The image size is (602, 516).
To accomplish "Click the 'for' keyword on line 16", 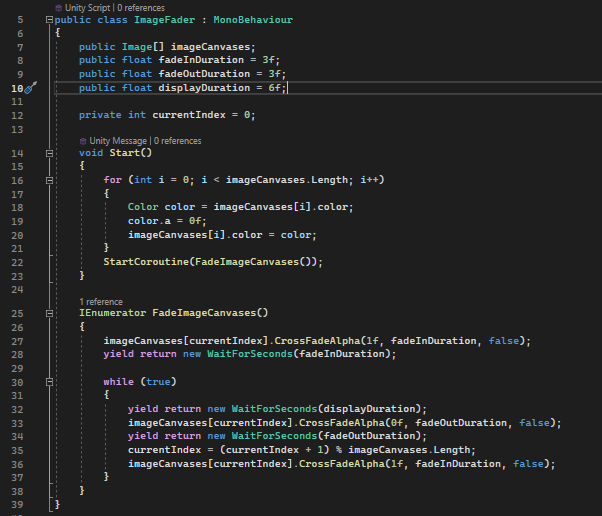I will (x=112, y=180).
